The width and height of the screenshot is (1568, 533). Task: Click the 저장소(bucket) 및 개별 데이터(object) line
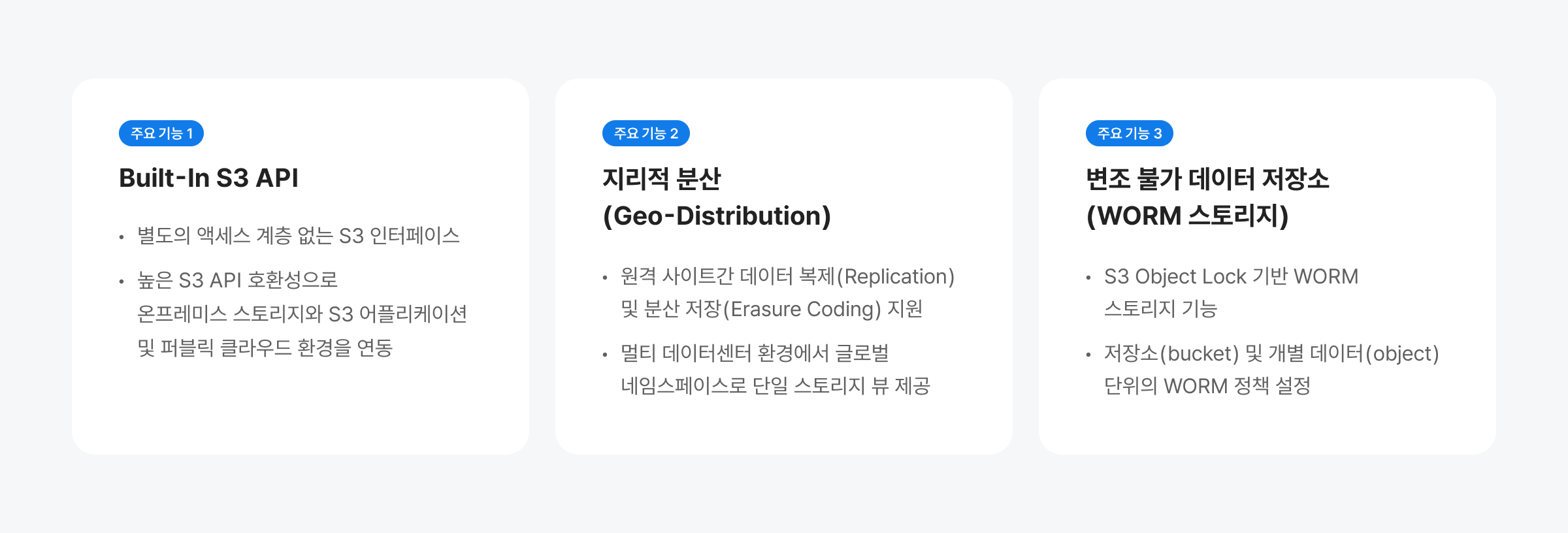click(x=1271, y=353)
